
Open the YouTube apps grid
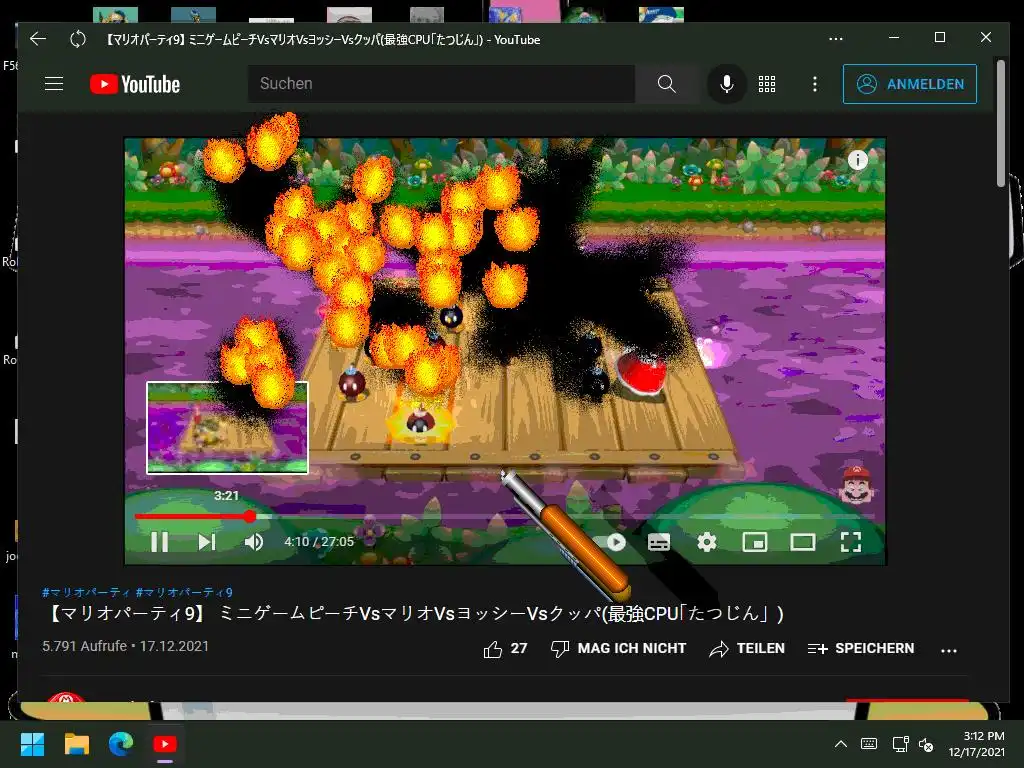tap(767, 84)
